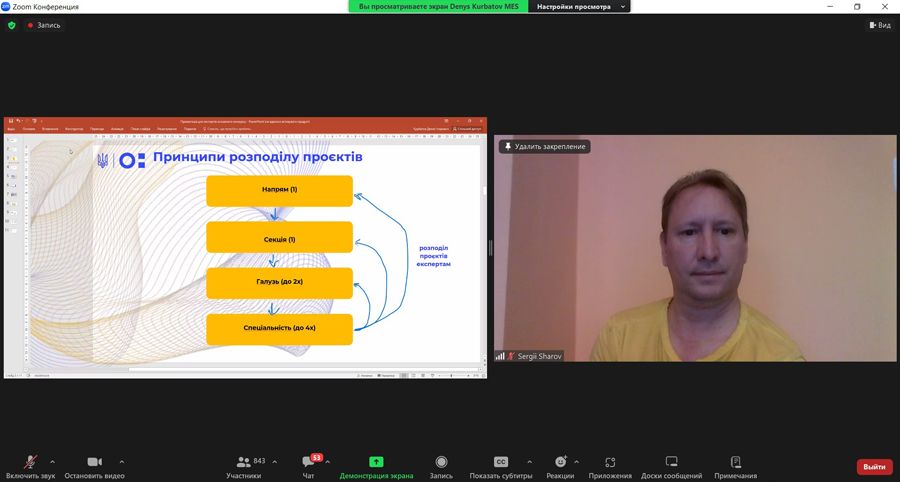Leave meeting with Выйти button
This screenshot has width=900, height=482.
pos(874,467)
